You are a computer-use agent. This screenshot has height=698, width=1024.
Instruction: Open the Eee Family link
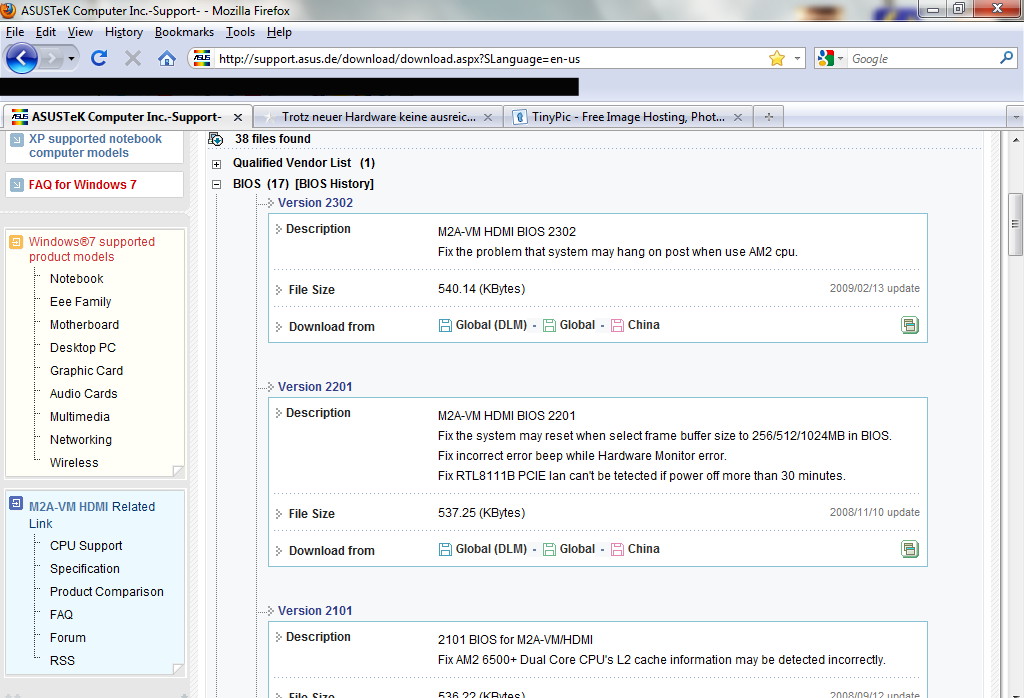tap(80, 302)
